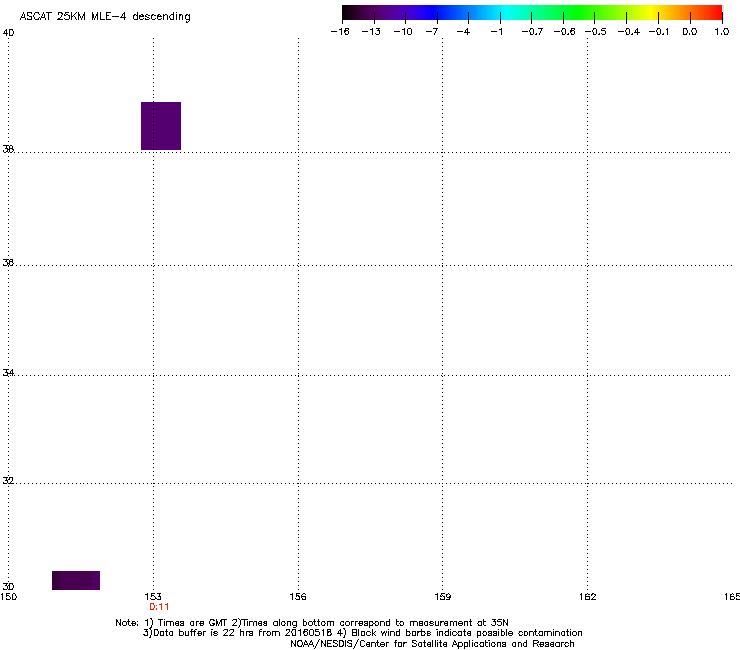Click the -4 color bar label

[x=463, y=32]
